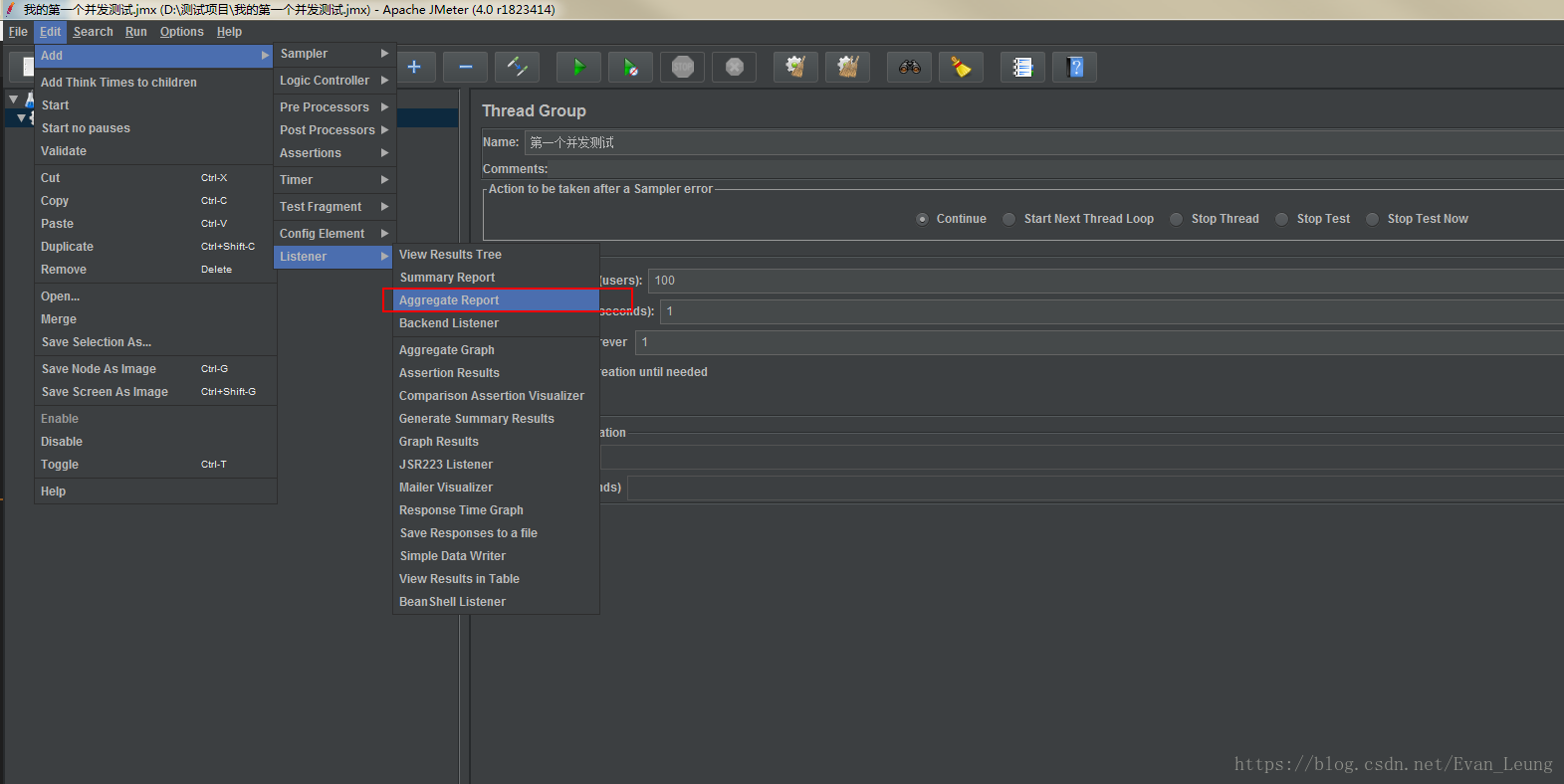Expand the Config Element submenu
The image size is (1564, 784).
335,234
